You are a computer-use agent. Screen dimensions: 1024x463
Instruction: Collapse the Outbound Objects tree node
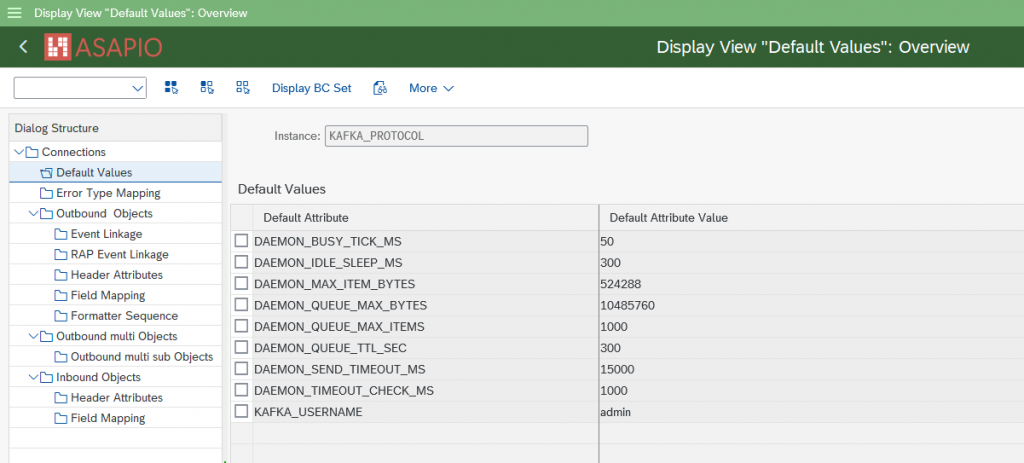pyautogui.click(x=34, y=214)
